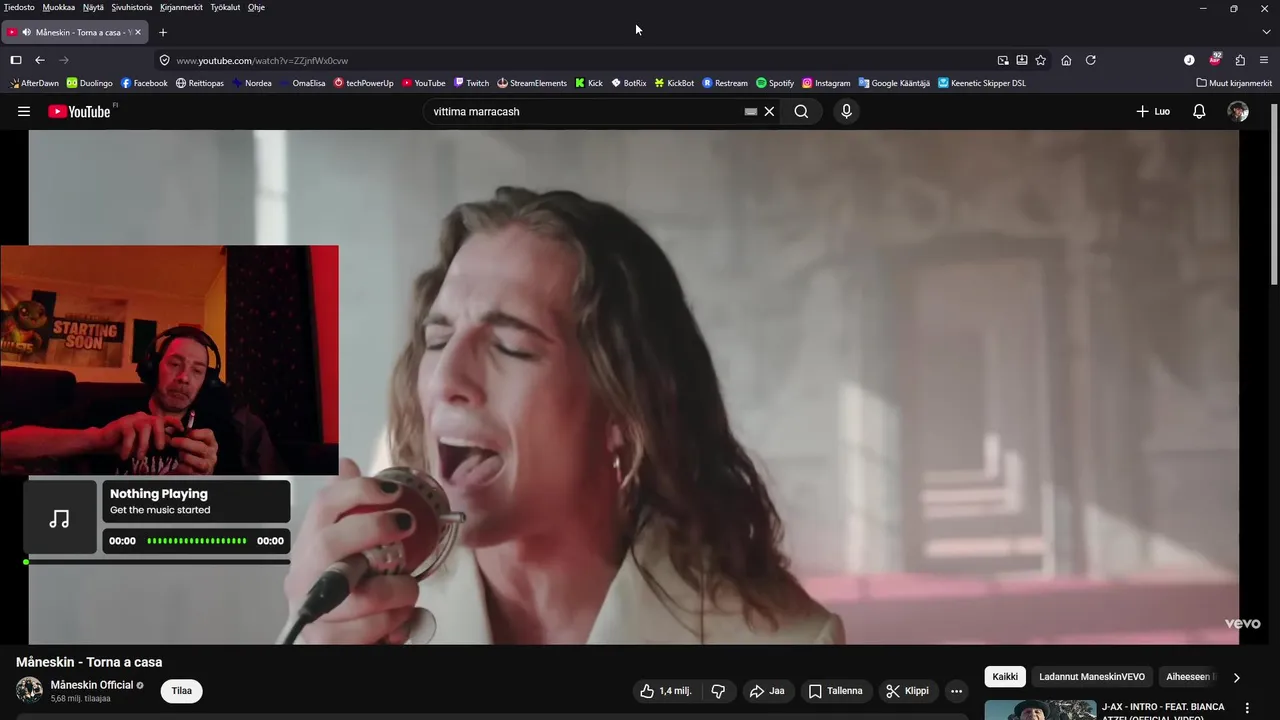Open the YouTube hamburger guide menu
Screen dimensions: 1280x720
click(24, 112)
